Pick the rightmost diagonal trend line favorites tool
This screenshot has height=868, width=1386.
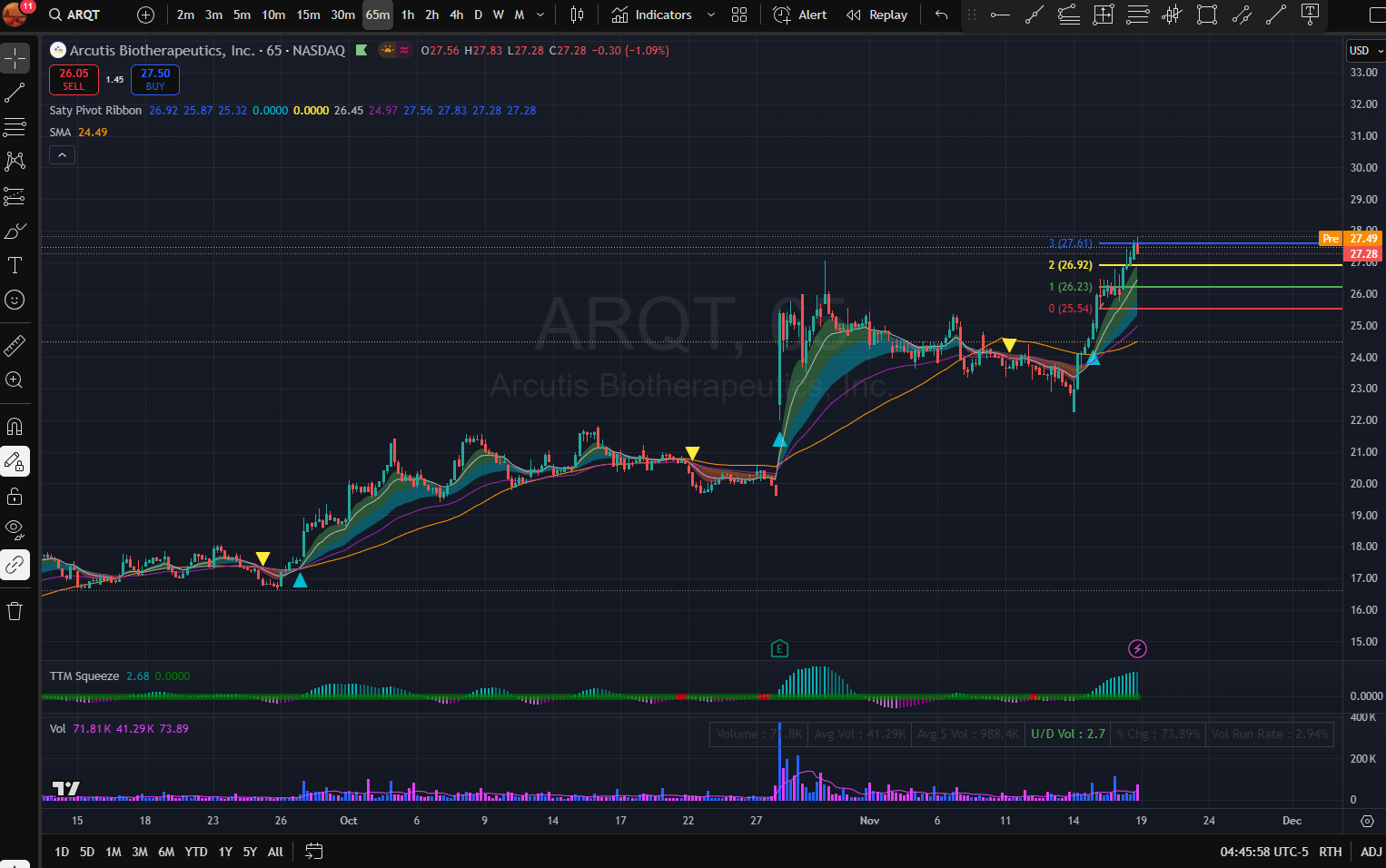[1276, 15]
